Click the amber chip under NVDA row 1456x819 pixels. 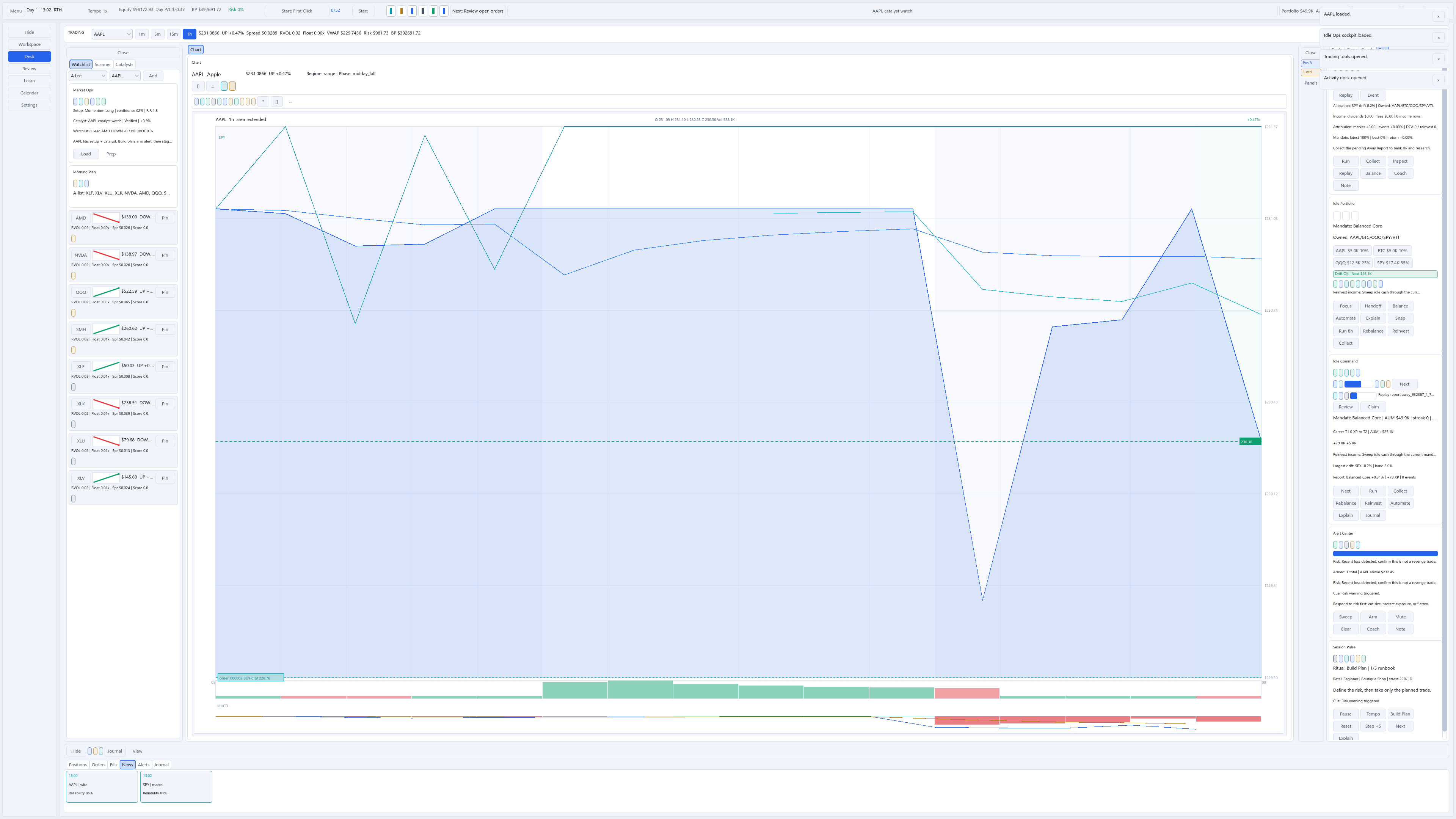pos(74,276)
